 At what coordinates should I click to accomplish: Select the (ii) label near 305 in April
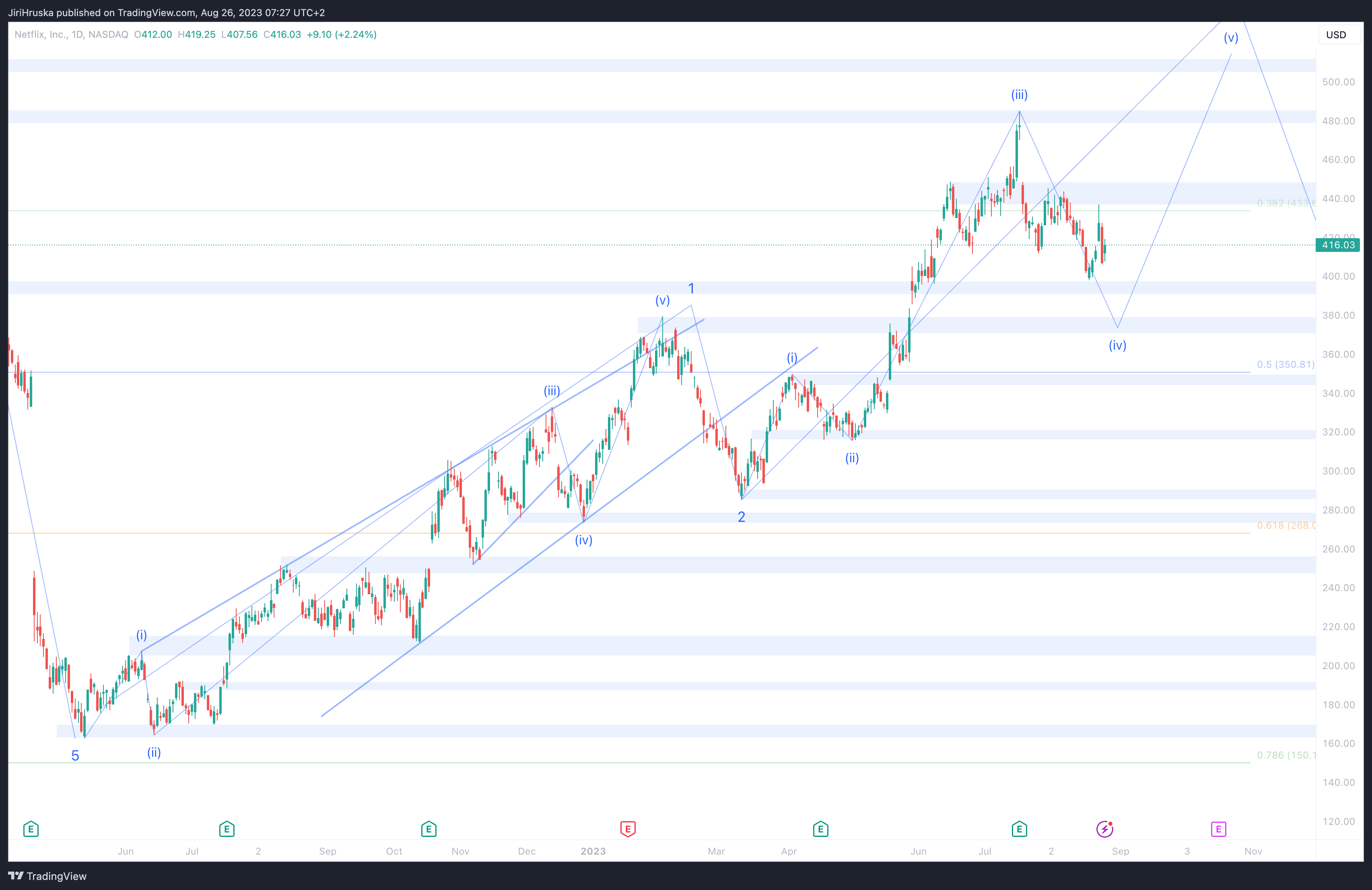[852, 458]
